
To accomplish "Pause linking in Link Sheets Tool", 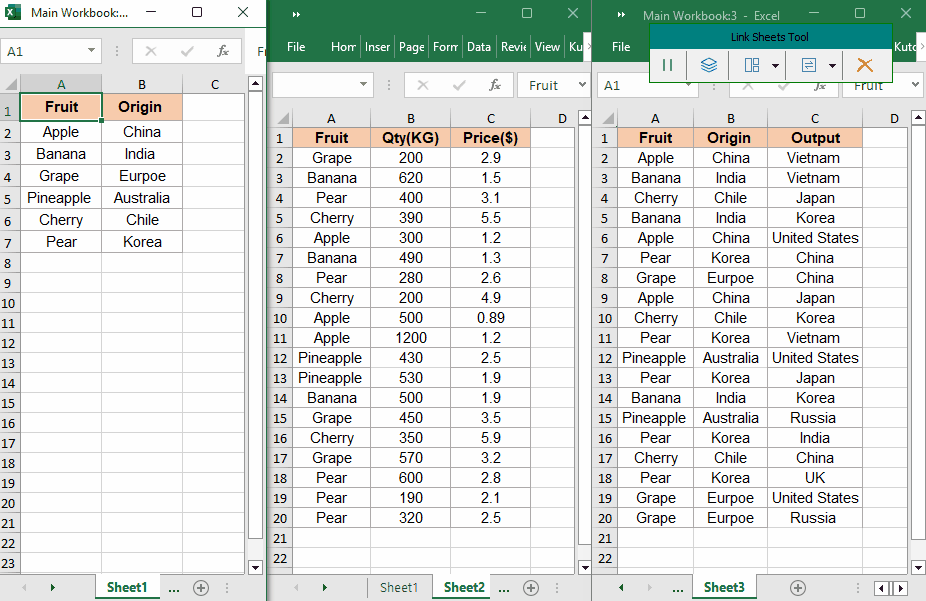I will [668, 65].
